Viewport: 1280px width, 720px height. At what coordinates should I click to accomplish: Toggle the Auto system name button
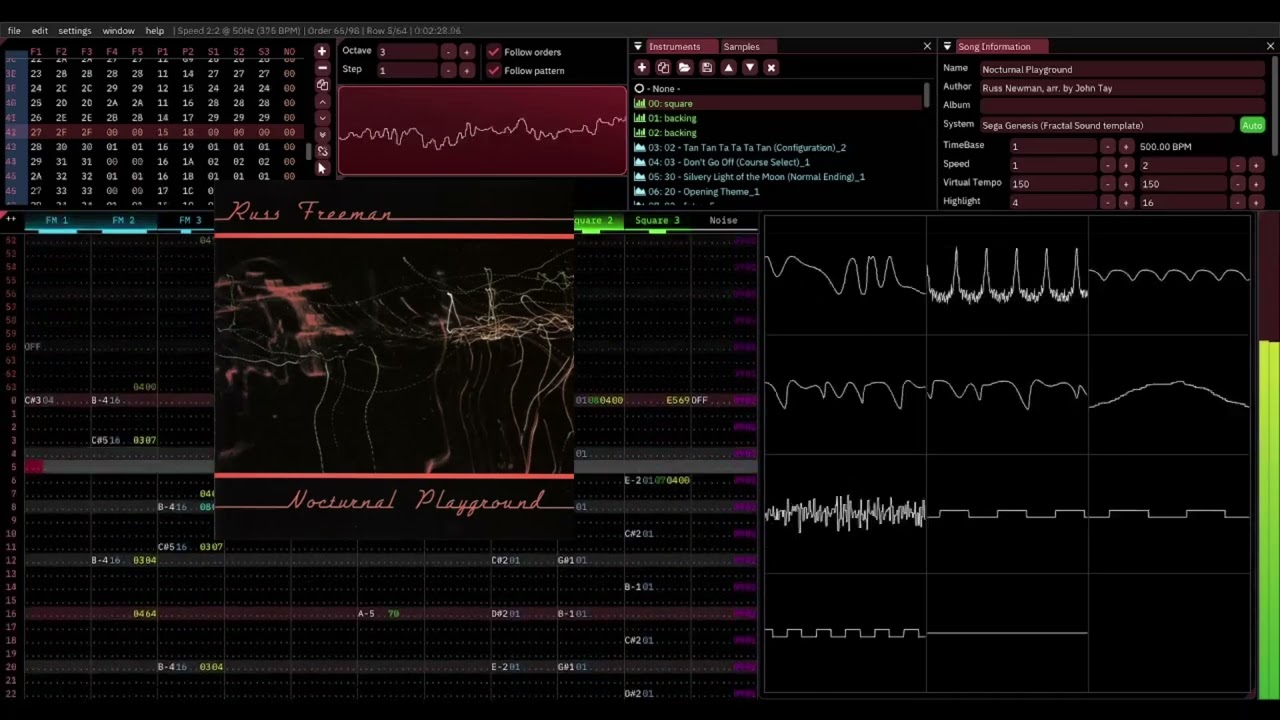pos(1252,125)
